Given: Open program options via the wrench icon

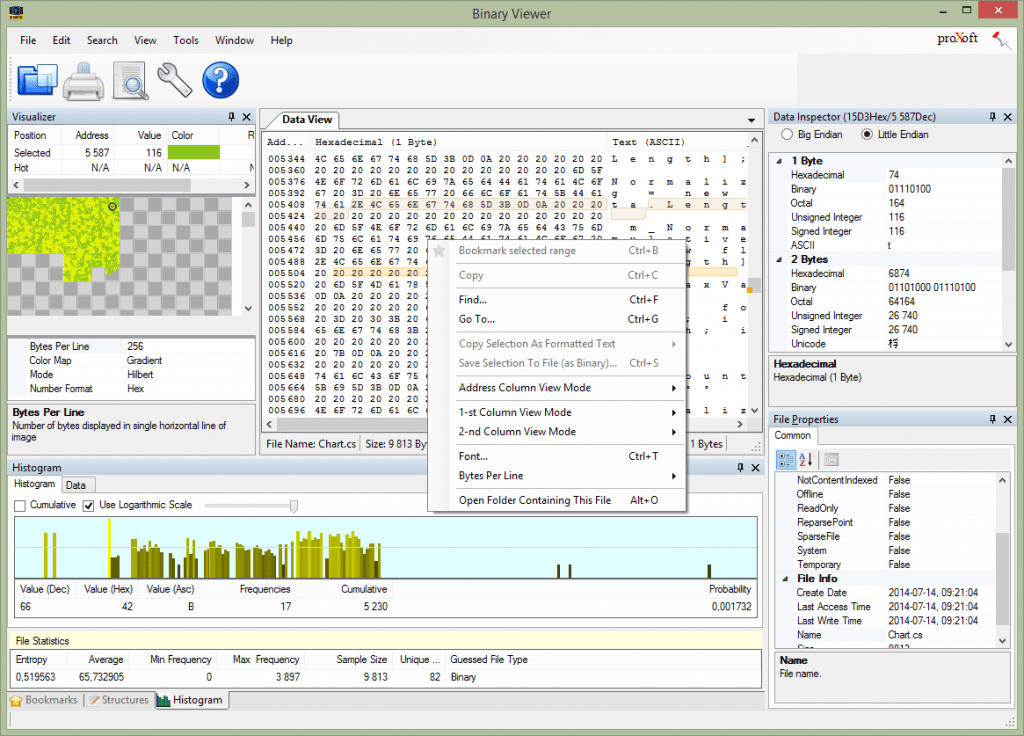Looking at the screenshot, I should point(174,80).
